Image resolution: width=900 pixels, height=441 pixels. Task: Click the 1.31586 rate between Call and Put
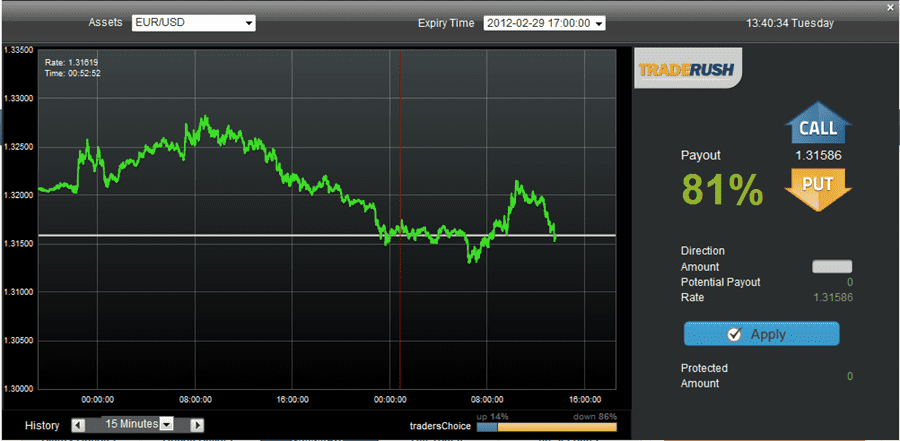pyautogui.click(x=818, y=156)
